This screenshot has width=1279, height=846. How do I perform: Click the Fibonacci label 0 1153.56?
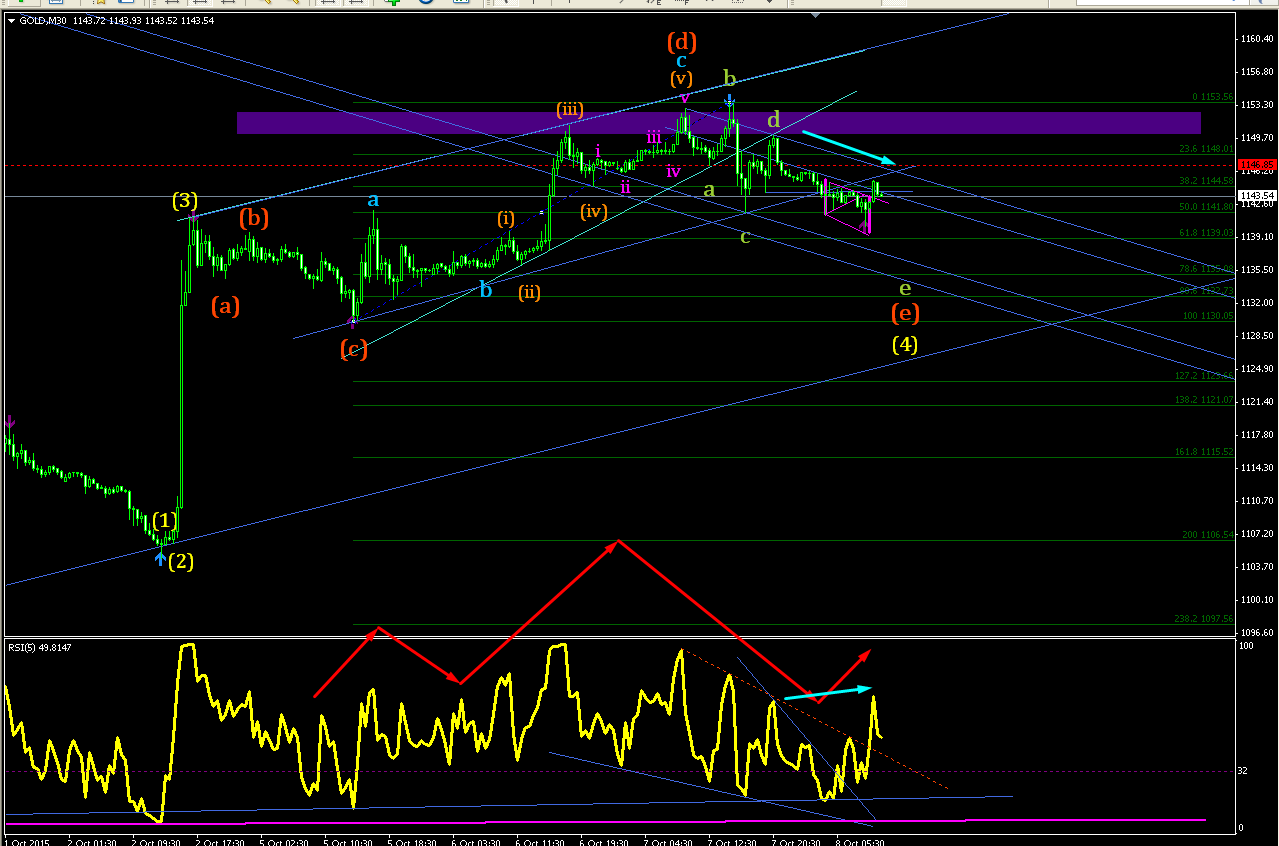click(1212, 98)
